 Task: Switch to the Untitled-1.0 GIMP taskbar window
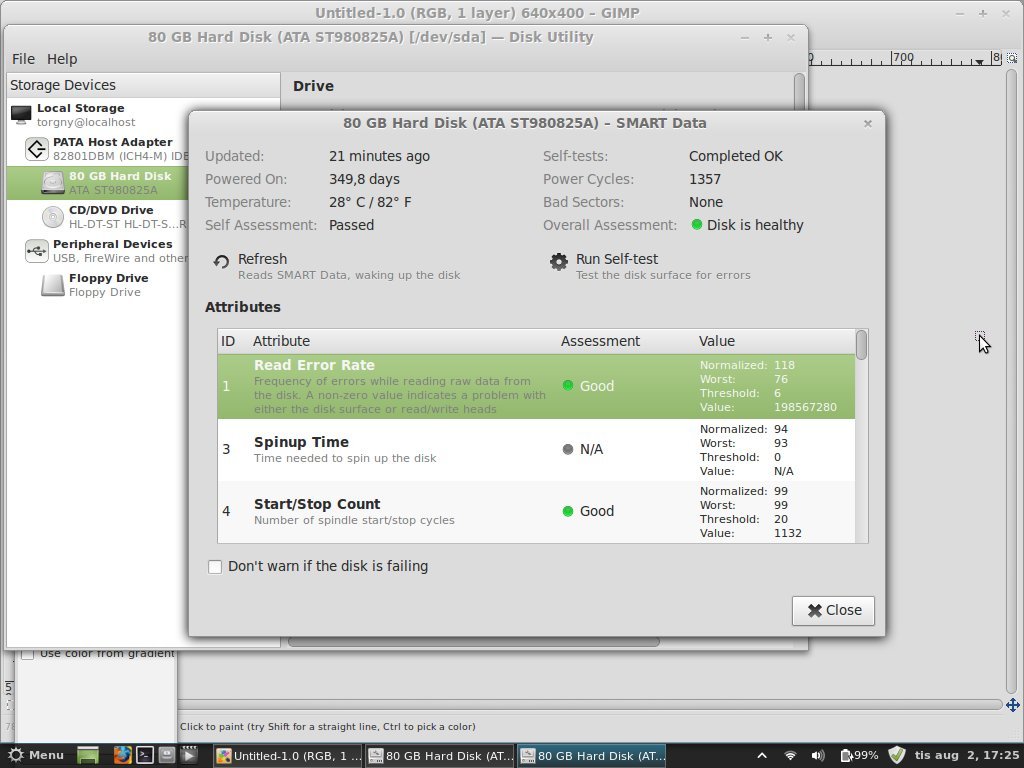288,756
